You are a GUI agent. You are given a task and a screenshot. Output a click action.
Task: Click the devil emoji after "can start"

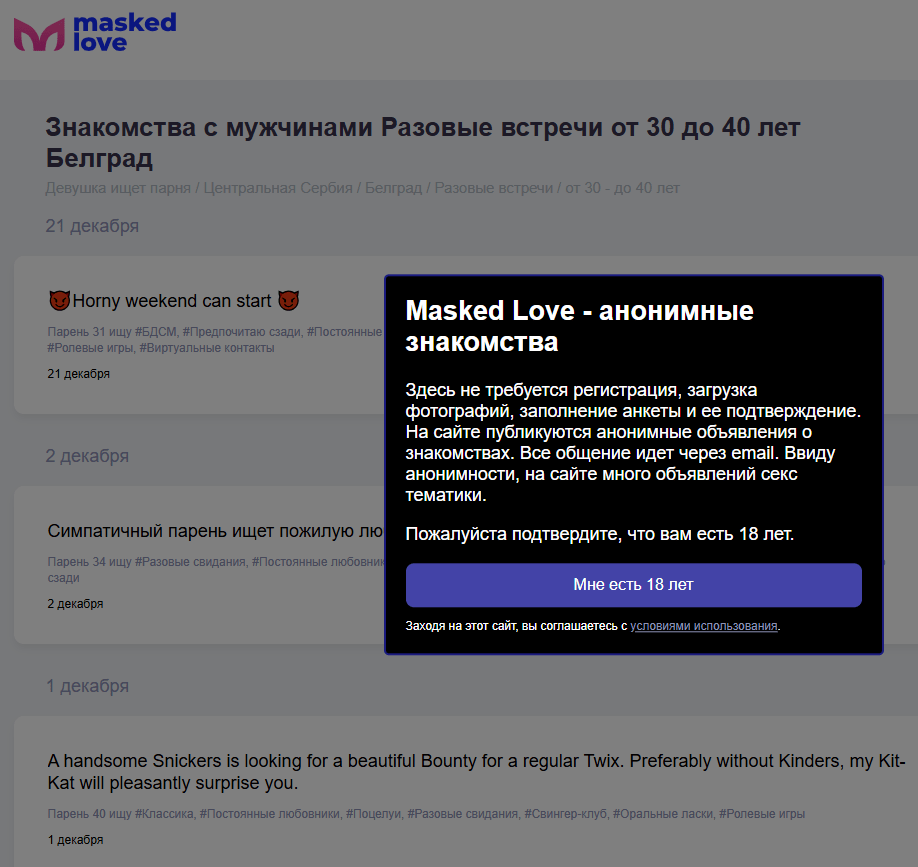289,301
